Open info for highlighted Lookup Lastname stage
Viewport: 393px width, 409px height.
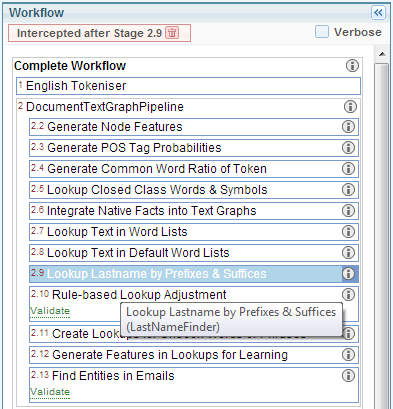[x=348, y=274]
